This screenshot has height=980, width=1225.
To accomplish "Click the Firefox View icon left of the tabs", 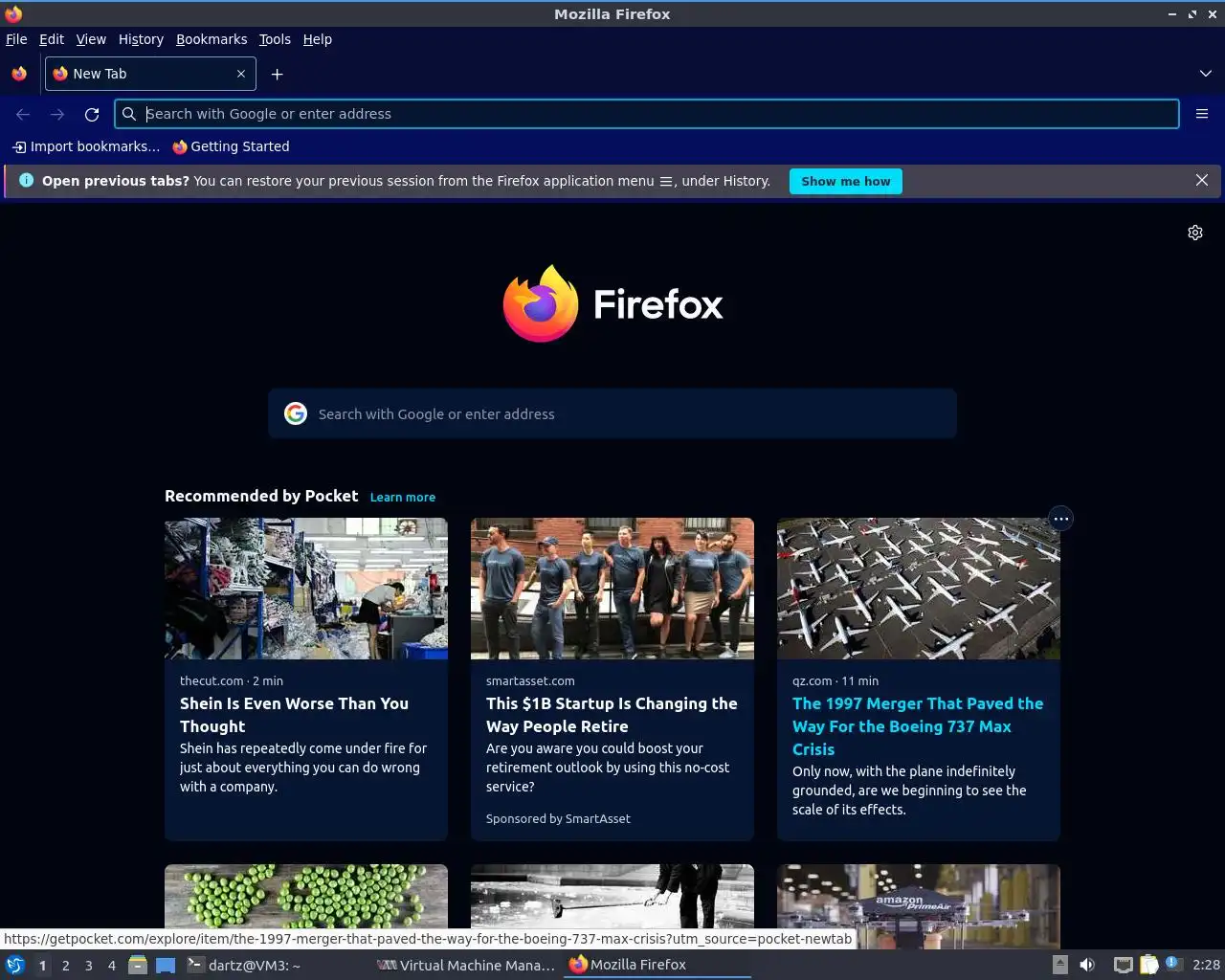I will (19, 74).
